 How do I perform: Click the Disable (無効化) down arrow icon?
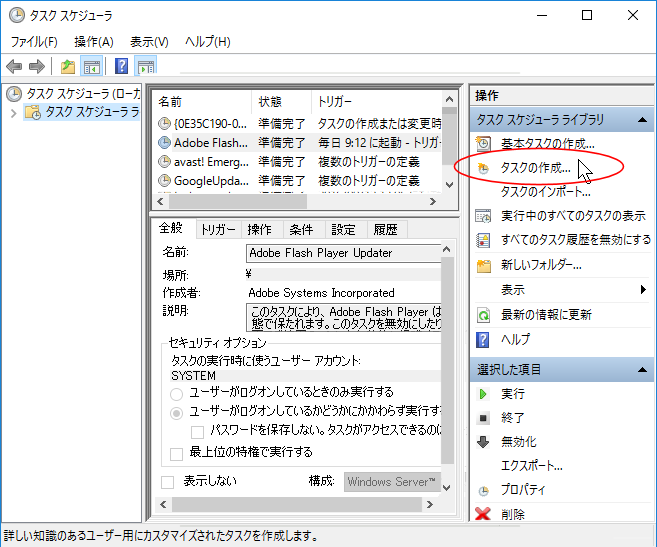point(484,442)
